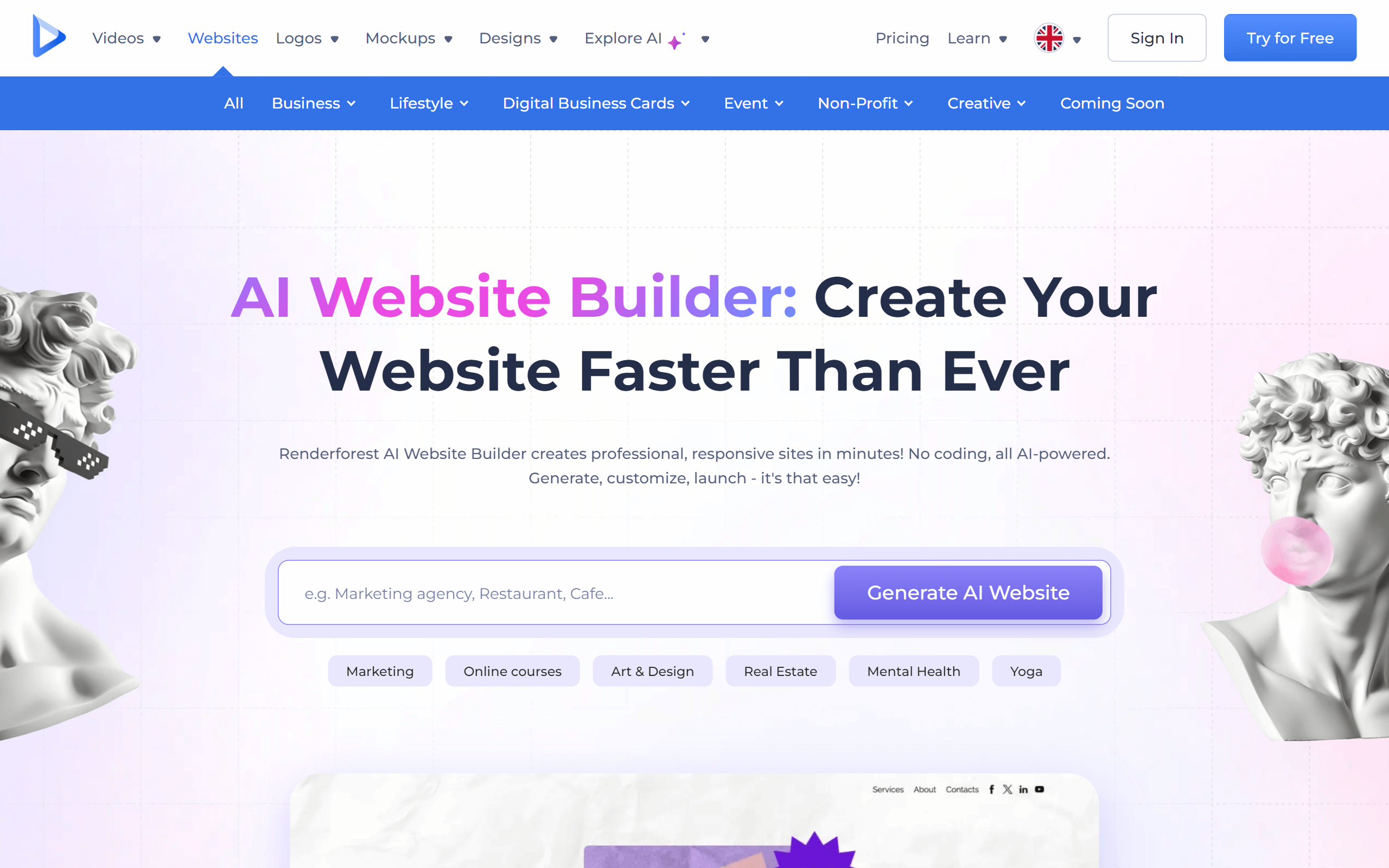
Task: Expand the Business category dropdown
Action: pyautogui.click(x=313, y=103)
